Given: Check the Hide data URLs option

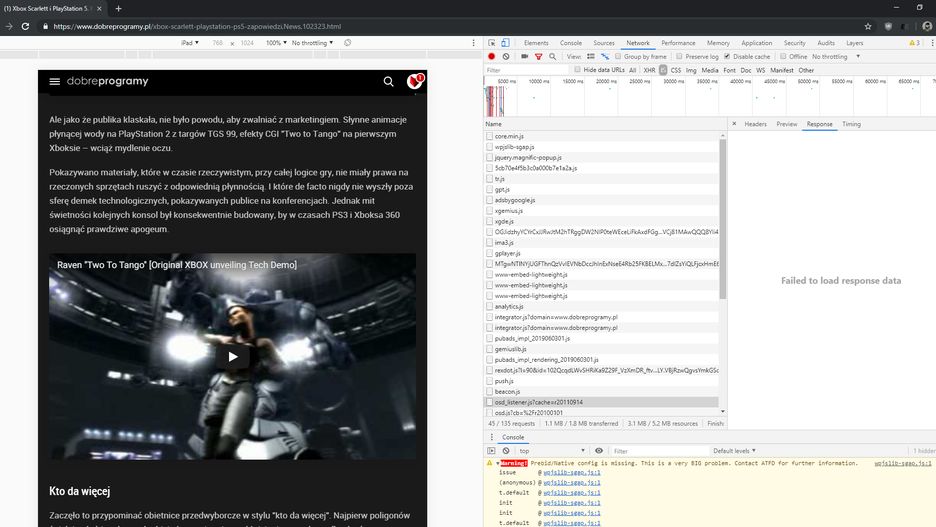Looking at the screenshot, I should 578,70.
